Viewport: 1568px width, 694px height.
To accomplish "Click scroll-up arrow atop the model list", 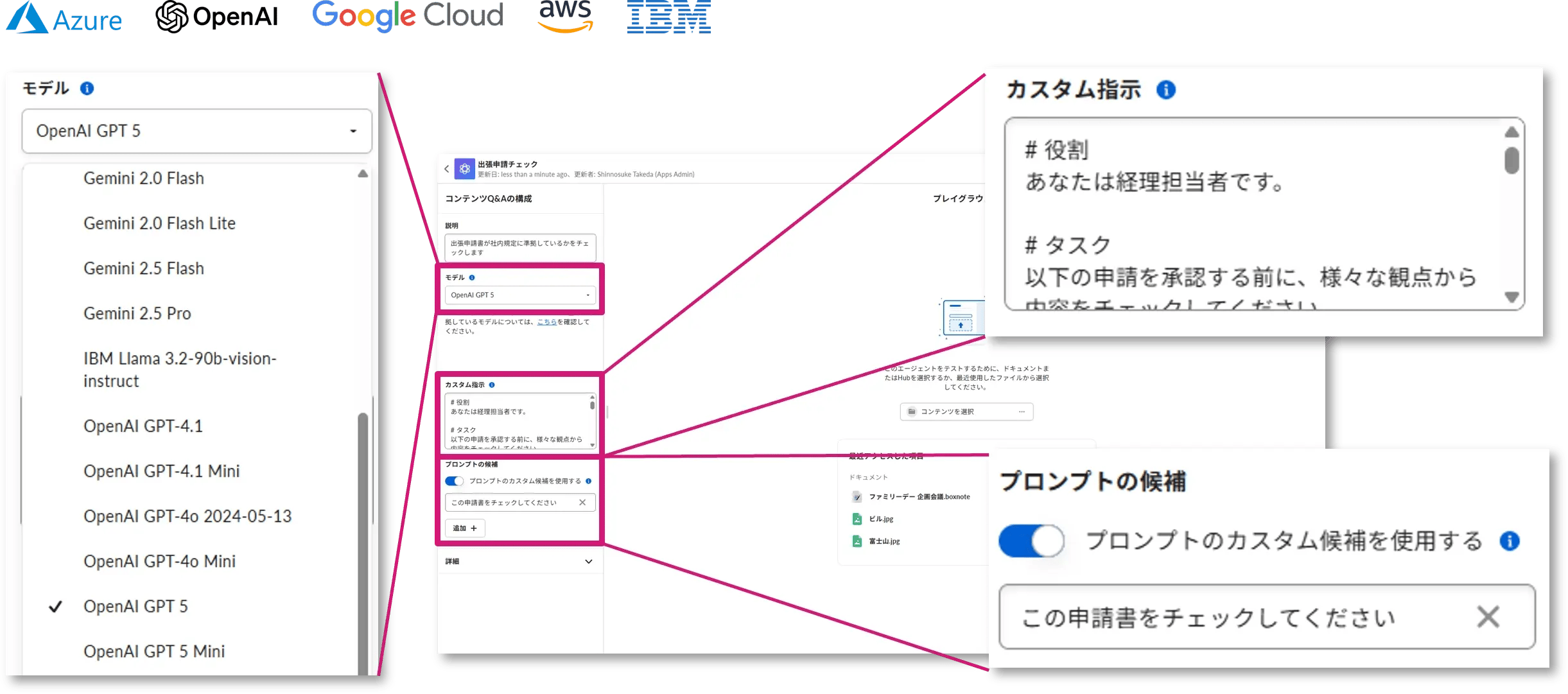I will tap(363, 173).
